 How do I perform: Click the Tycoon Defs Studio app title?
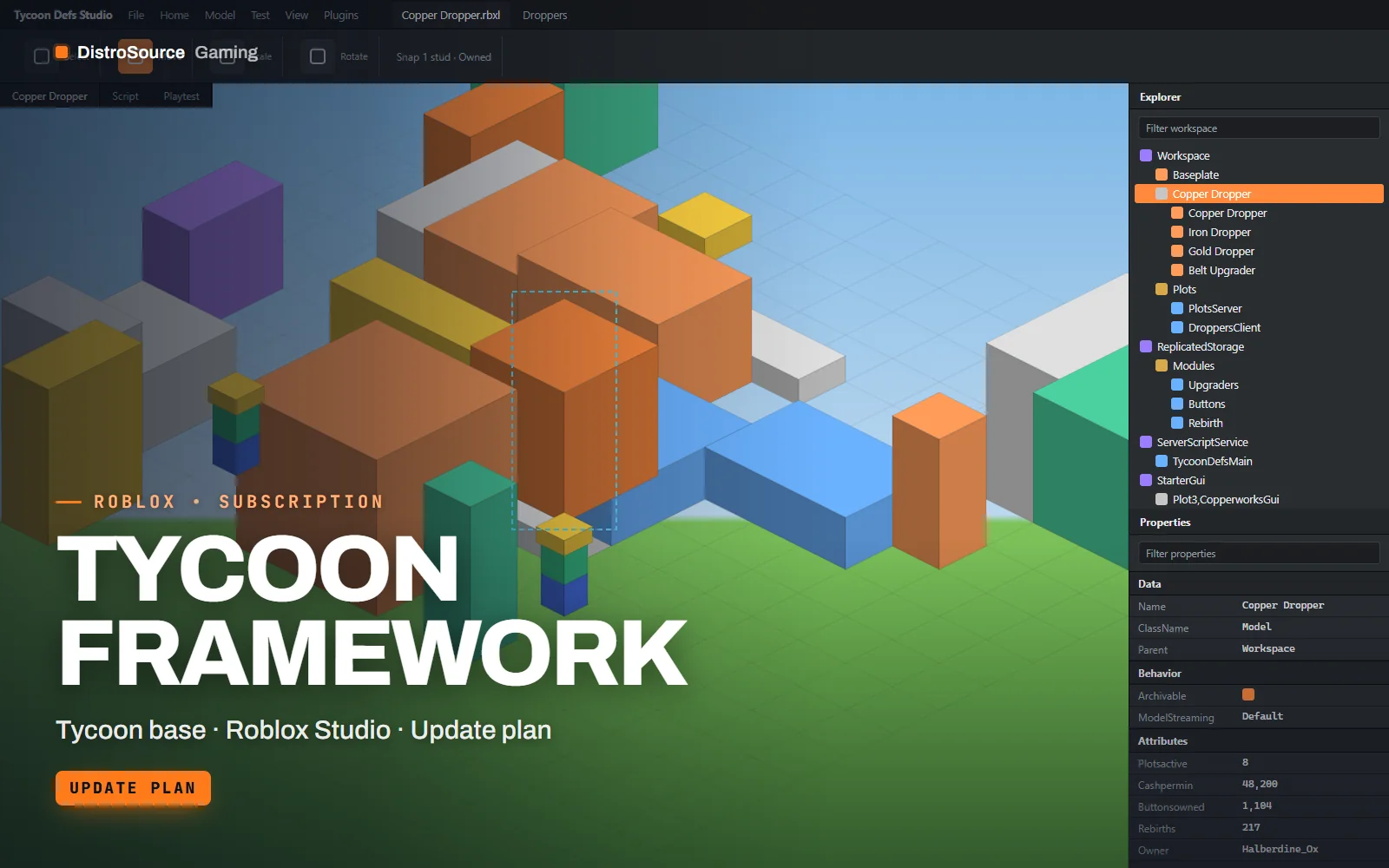click(x=63, y=15)
